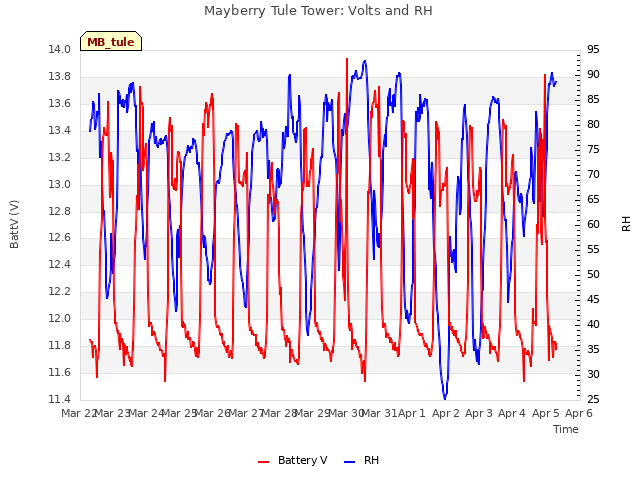Viewport: 640px width, 480px height.
Task: Click the Time axis label
Action: 566,429
